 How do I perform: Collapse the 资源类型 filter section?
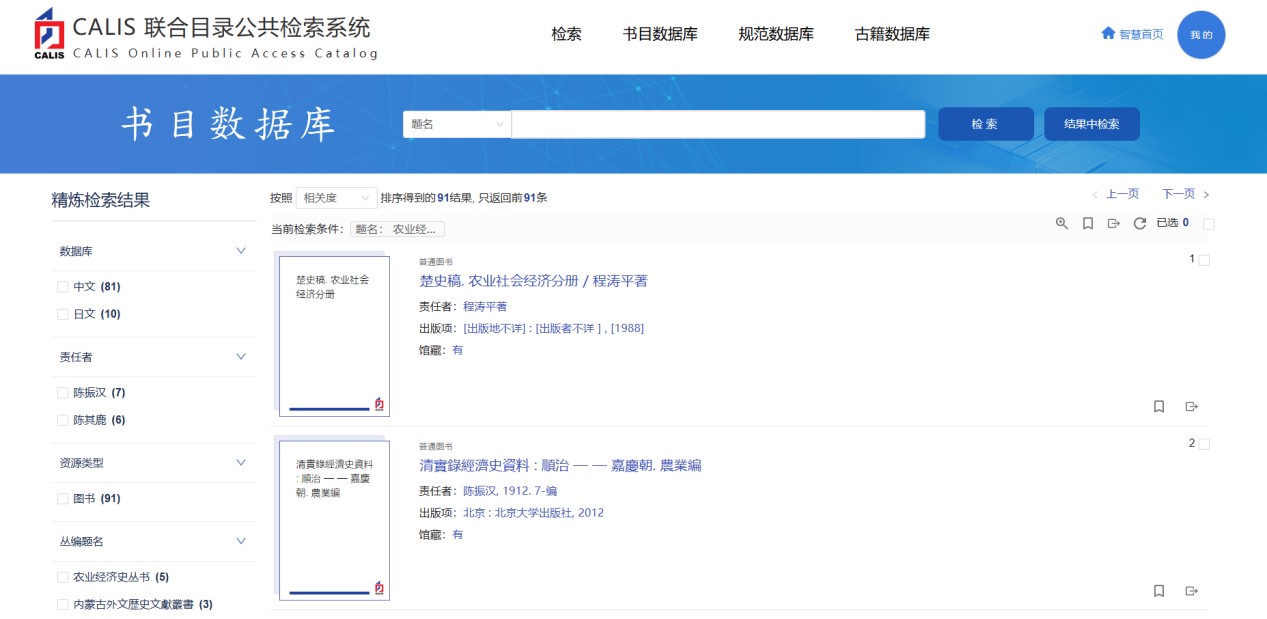click(x=240, y=462)
